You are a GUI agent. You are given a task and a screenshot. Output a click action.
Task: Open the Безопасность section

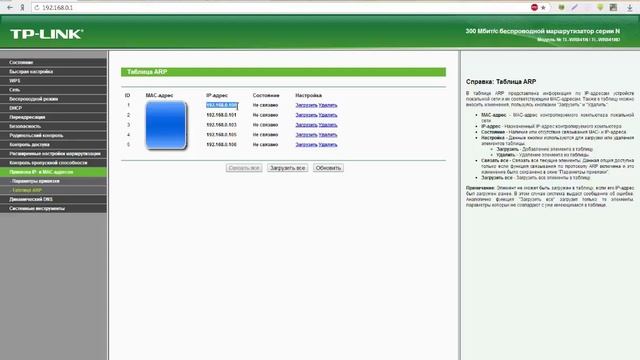(53, 126)
